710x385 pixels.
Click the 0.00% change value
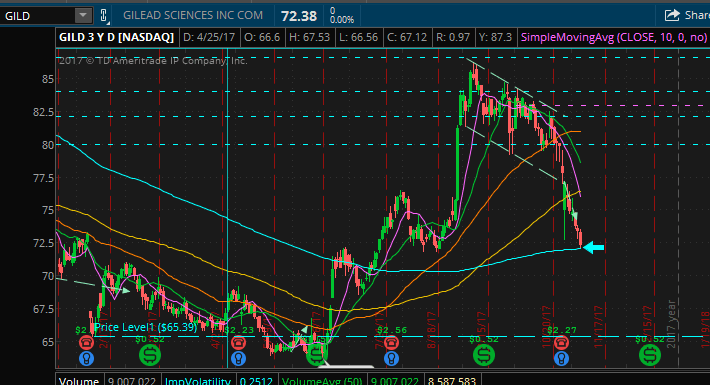[x=342, y=20]
